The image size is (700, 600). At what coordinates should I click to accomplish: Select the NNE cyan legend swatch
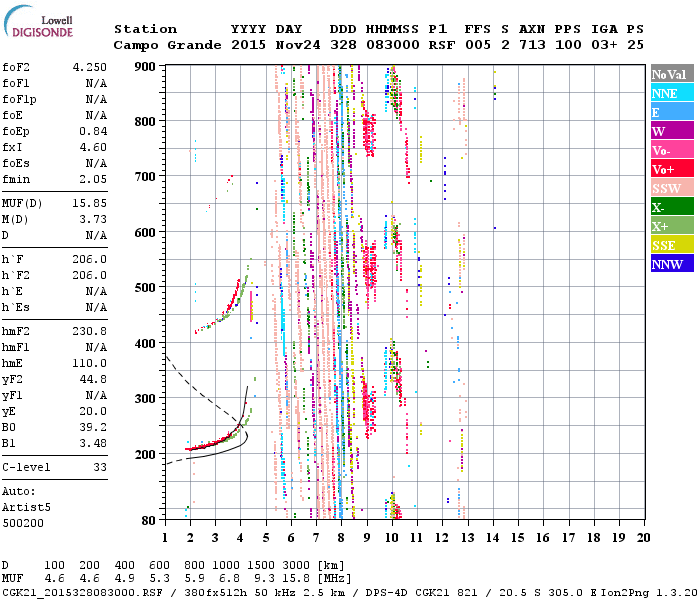pyautogui.click(x=672, y=93)
